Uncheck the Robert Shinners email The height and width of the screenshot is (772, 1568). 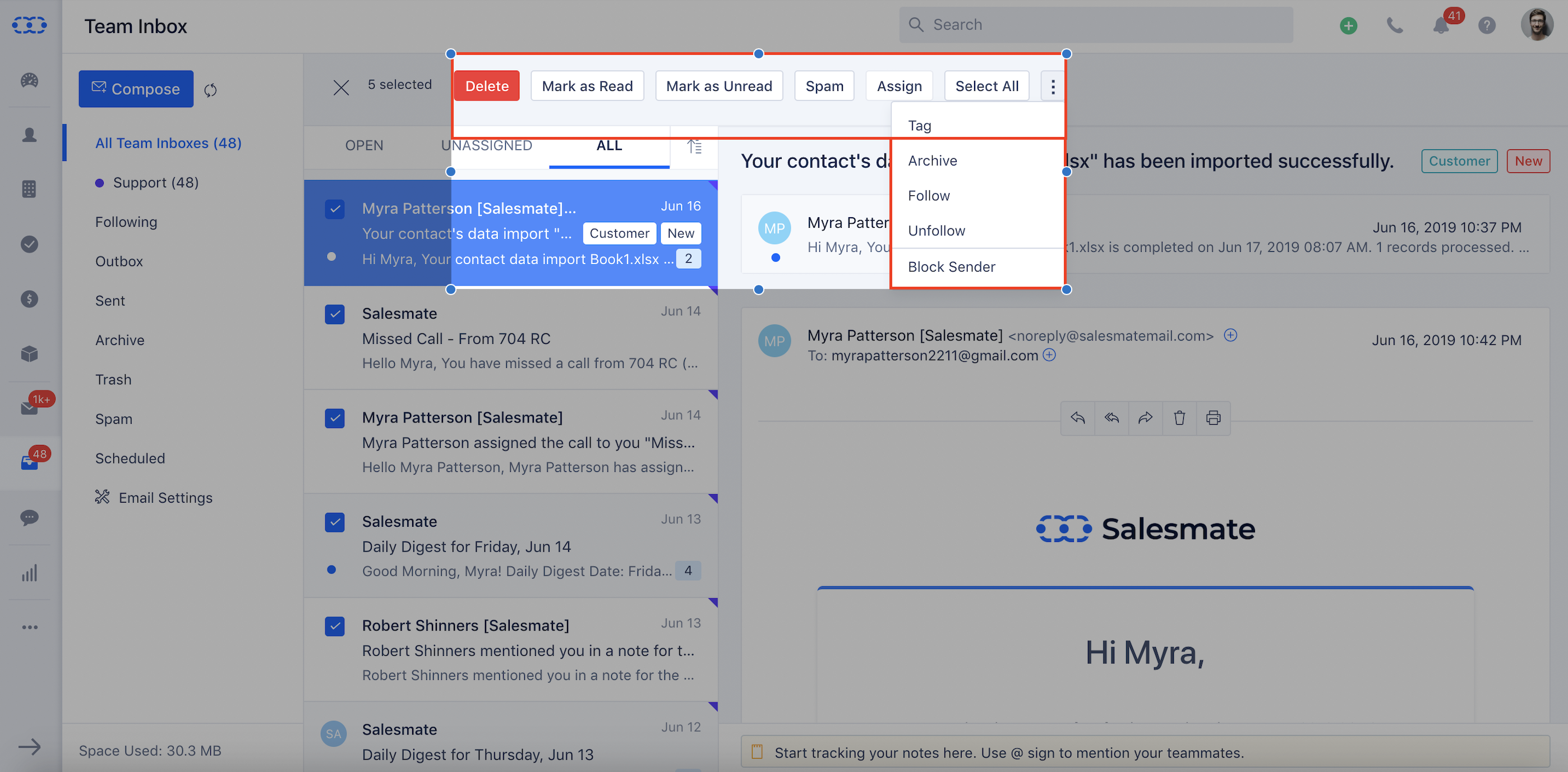click(x=335, y=627)
